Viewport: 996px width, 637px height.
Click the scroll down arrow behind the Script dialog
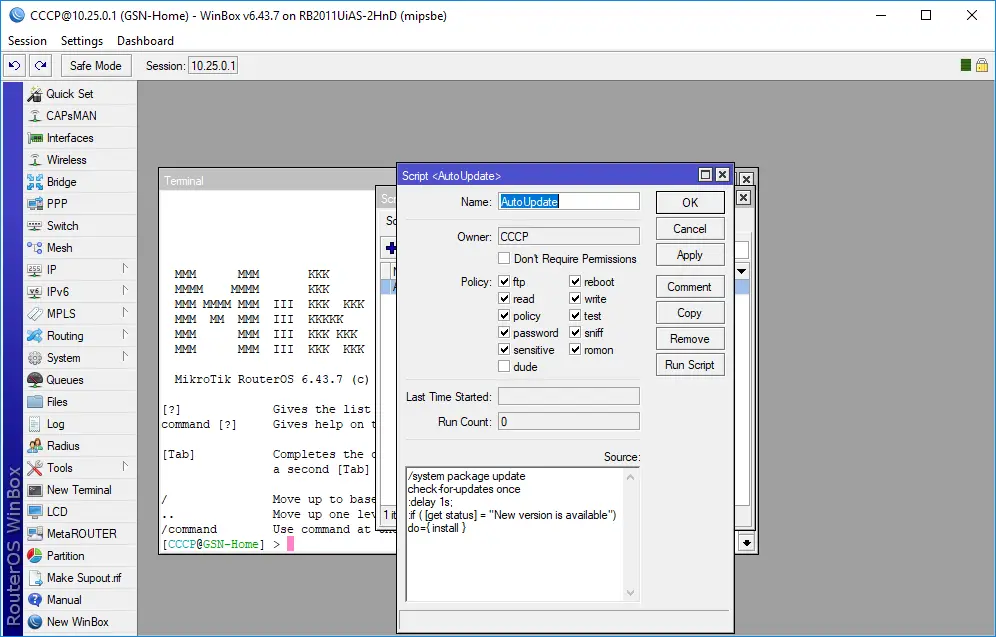tap(746, 543)
